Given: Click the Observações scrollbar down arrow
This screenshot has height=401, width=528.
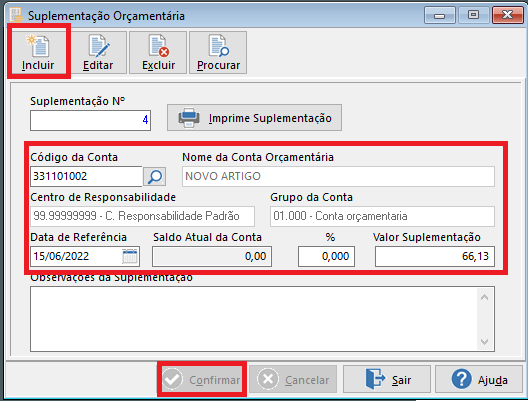Looking at the screenshot, I should click(x=485, y=342).
